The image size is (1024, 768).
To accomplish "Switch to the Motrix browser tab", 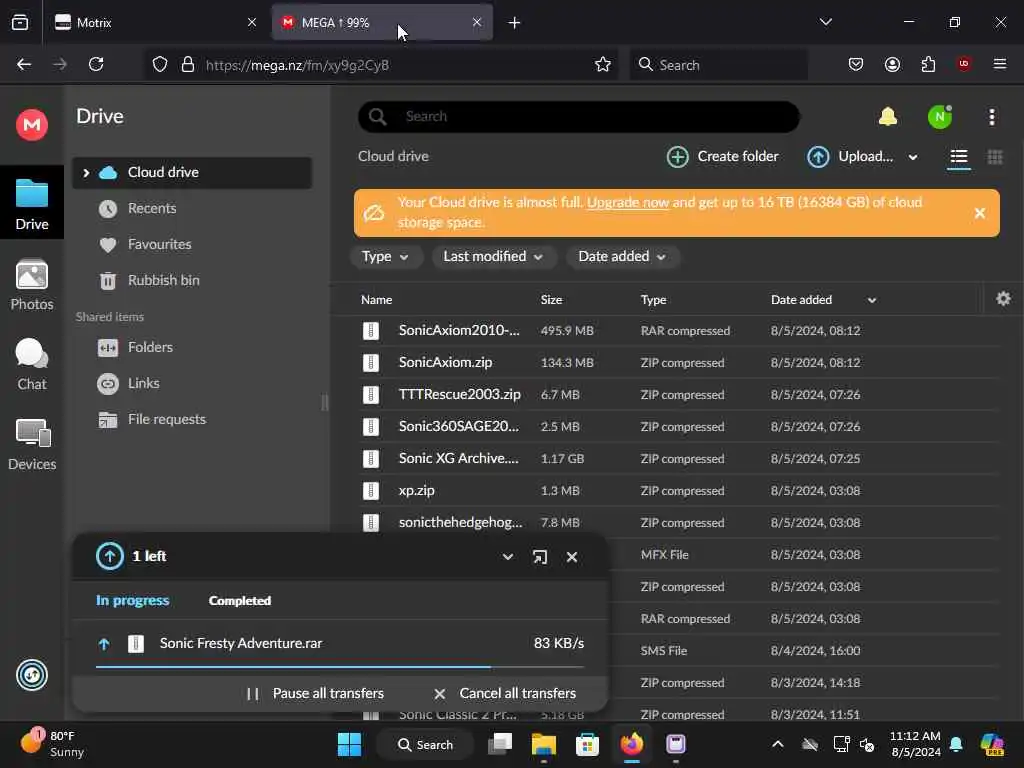I will coord(154,23).
